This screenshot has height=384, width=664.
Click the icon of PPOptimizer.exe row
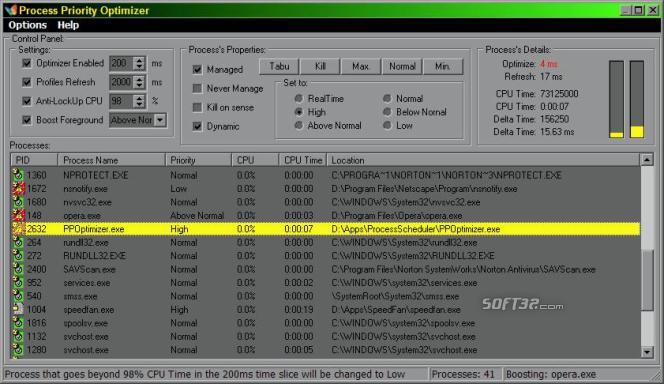(x=18, y=229)
